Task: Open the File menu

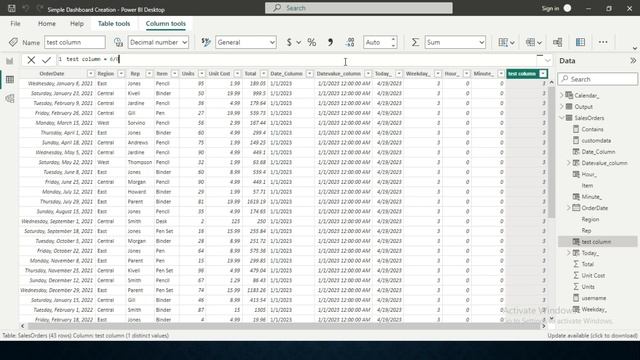Action: pos(16,24)
